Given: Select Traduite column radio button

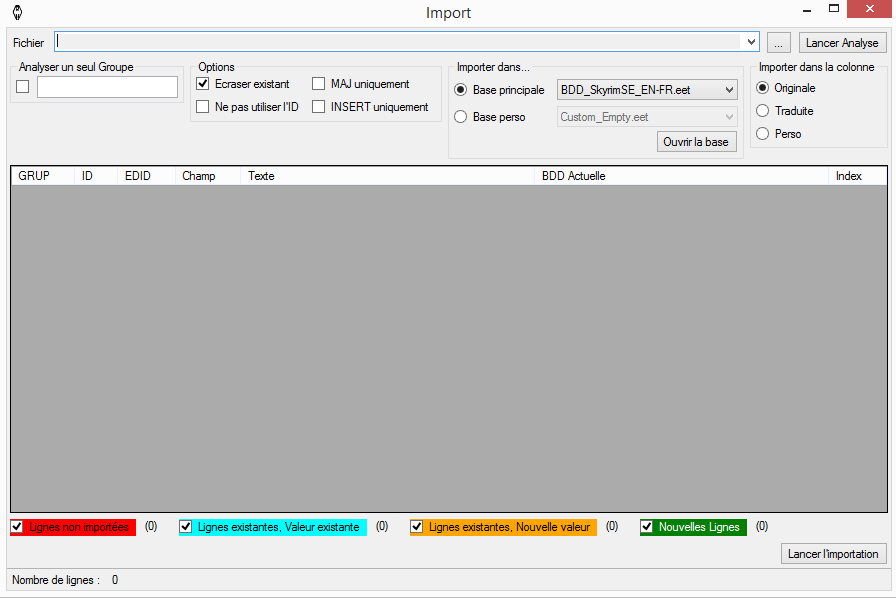Looking at the screenshot, I should click(x=763, y=111).
